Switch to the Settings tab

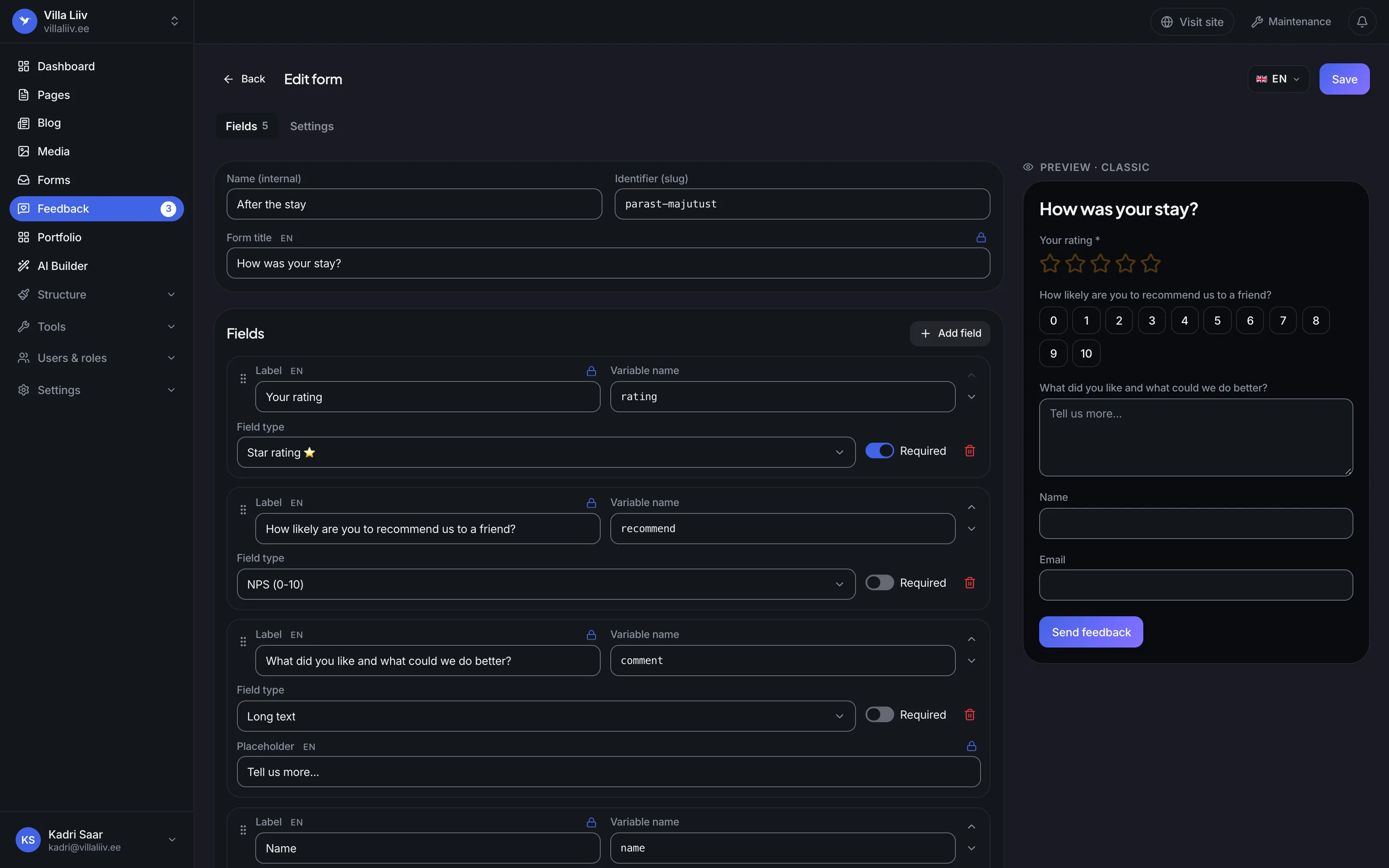pyautogui.click(x=312, y=126)
